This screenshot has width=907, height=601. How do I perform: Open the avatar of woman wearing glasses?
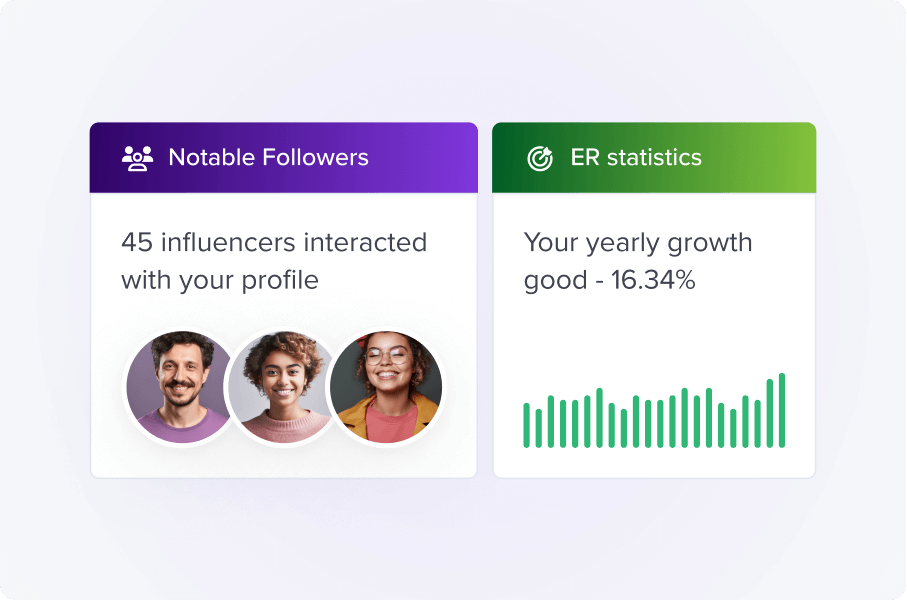click(x=387, y=387)
